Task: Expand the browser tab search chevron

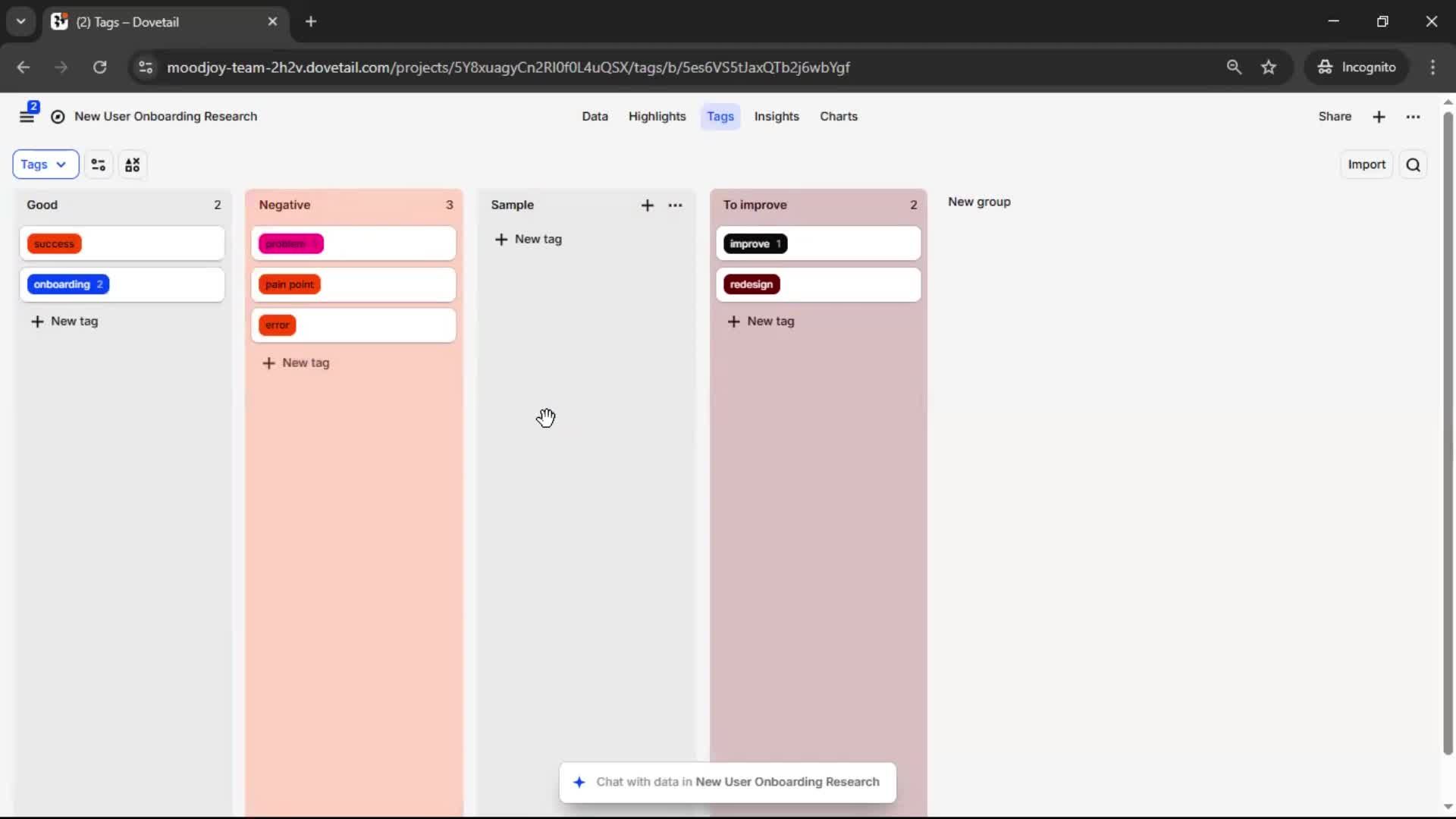Action: pos(20,21)
